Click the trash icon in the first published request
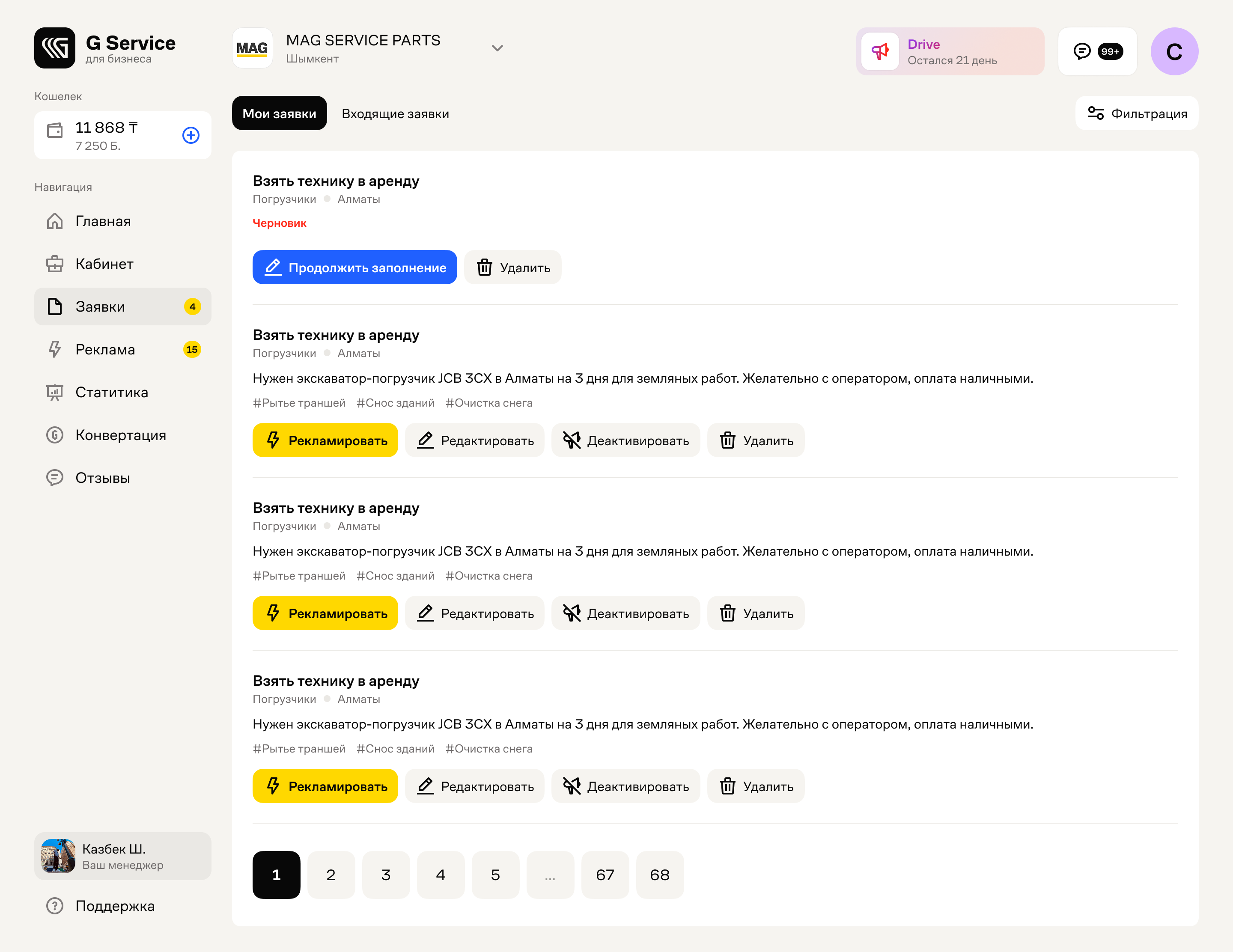 727,440
